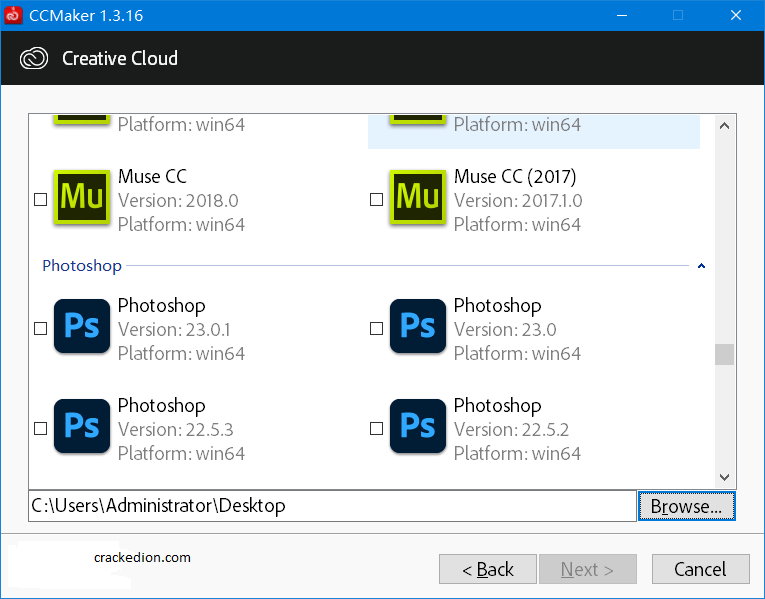Close the CCMaker window
This screenshot has width=765, height=599.
[736, 15]
